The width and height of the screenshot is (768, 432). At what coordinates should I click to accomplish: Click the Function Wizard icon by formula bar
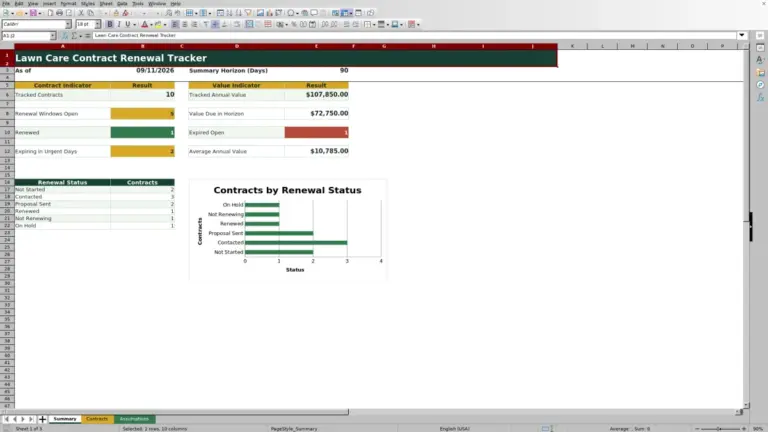click(x=65, y=36)
